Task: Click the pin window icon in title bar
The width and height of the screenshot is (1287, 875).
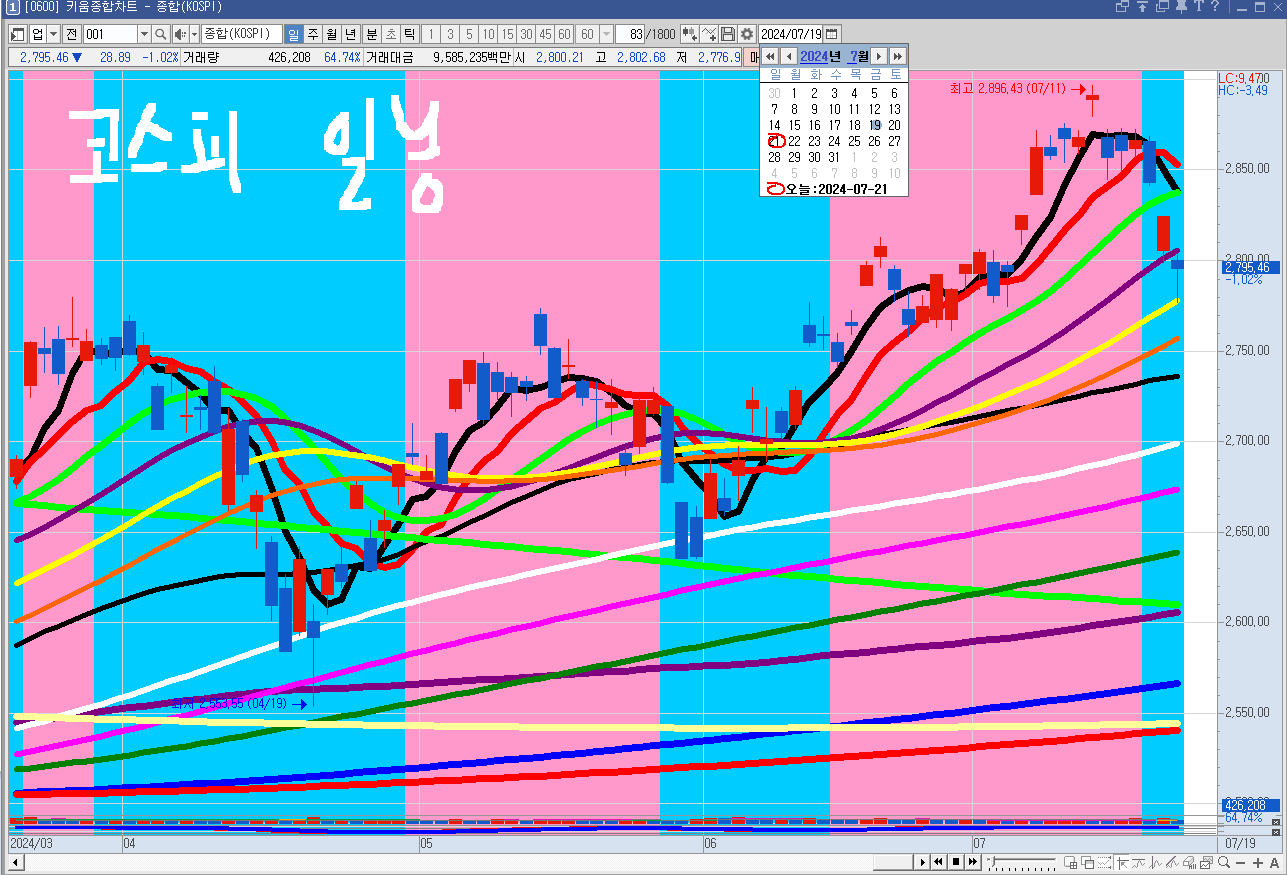Action: (x=1181, y=6)
